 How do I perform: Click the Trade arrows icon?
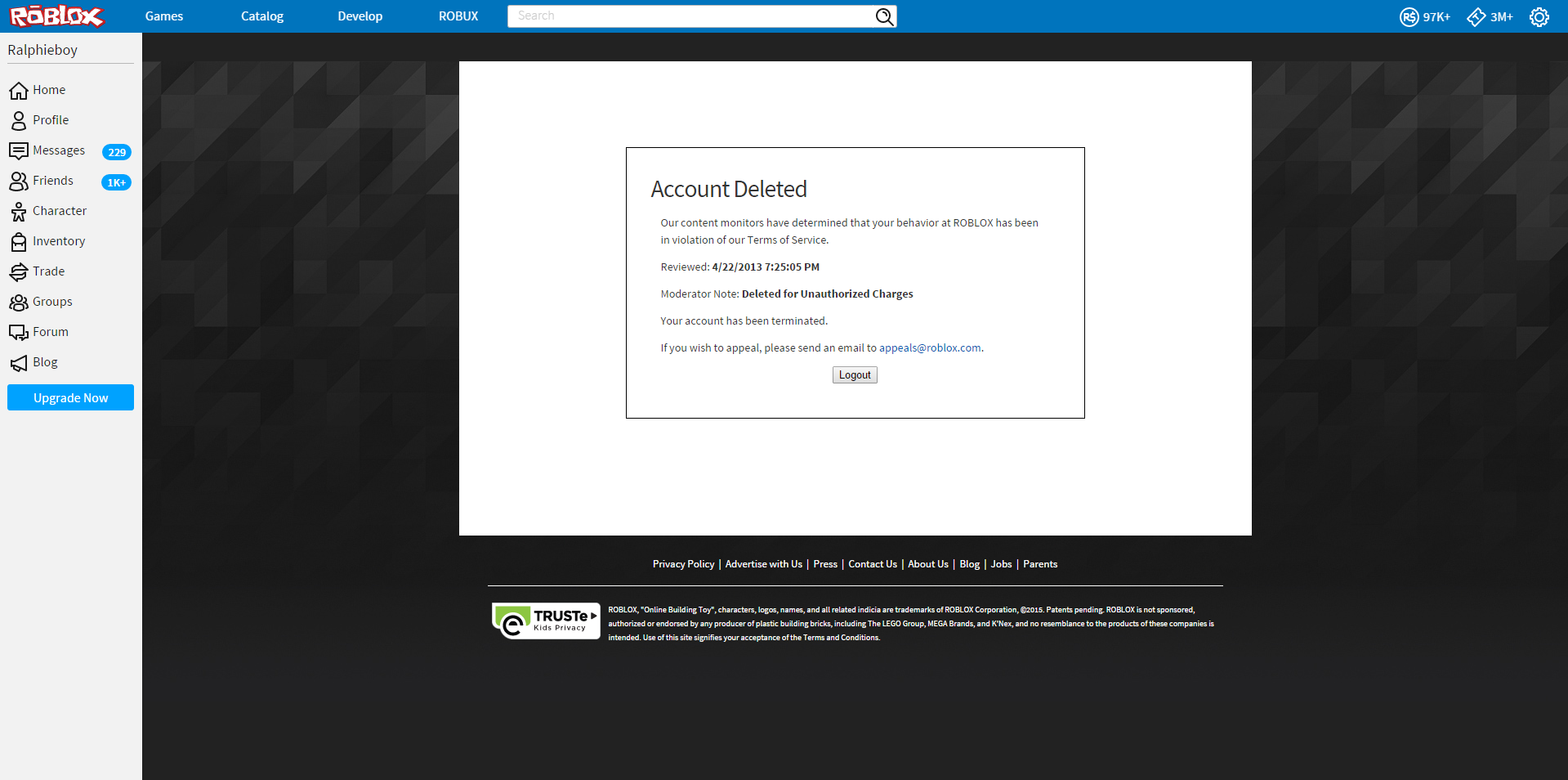point(19,271)
